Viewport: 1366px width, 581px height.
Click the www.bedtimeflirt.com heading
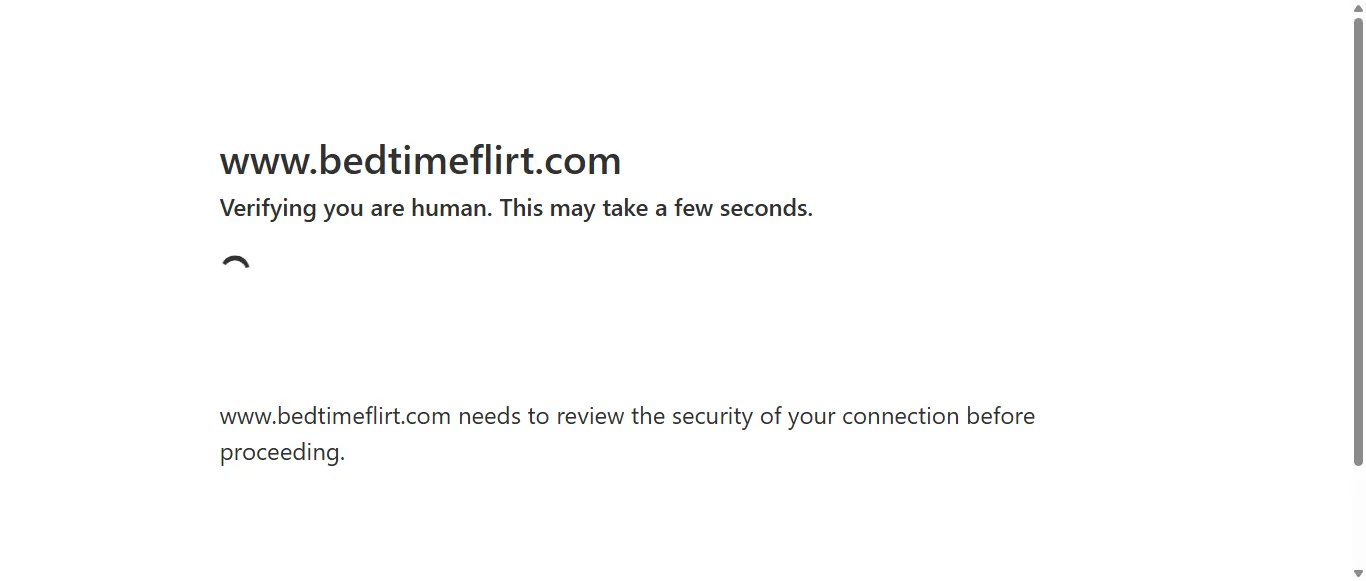pos(420,161)
